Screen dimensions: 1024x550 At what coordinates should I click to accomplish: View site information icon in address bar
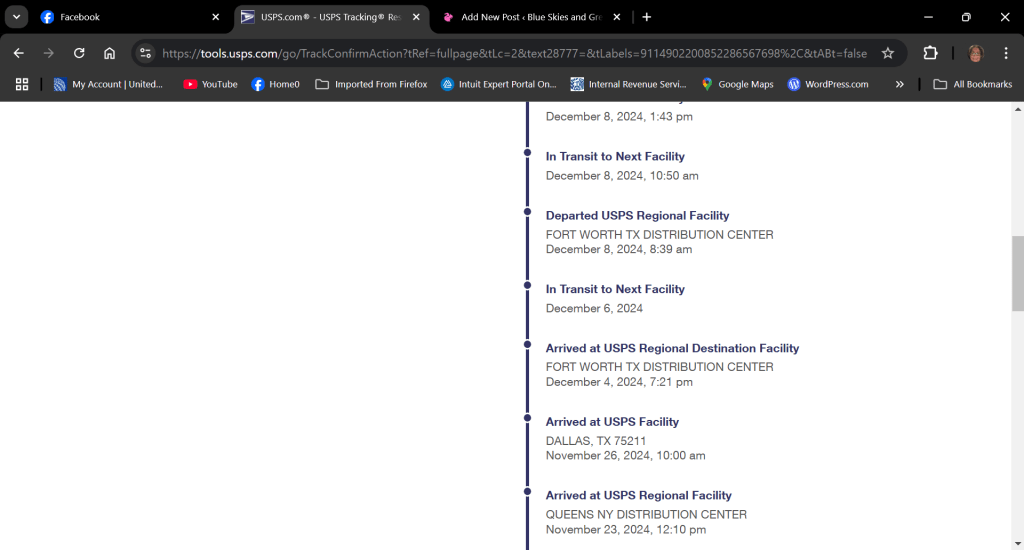tap(146, 53)
